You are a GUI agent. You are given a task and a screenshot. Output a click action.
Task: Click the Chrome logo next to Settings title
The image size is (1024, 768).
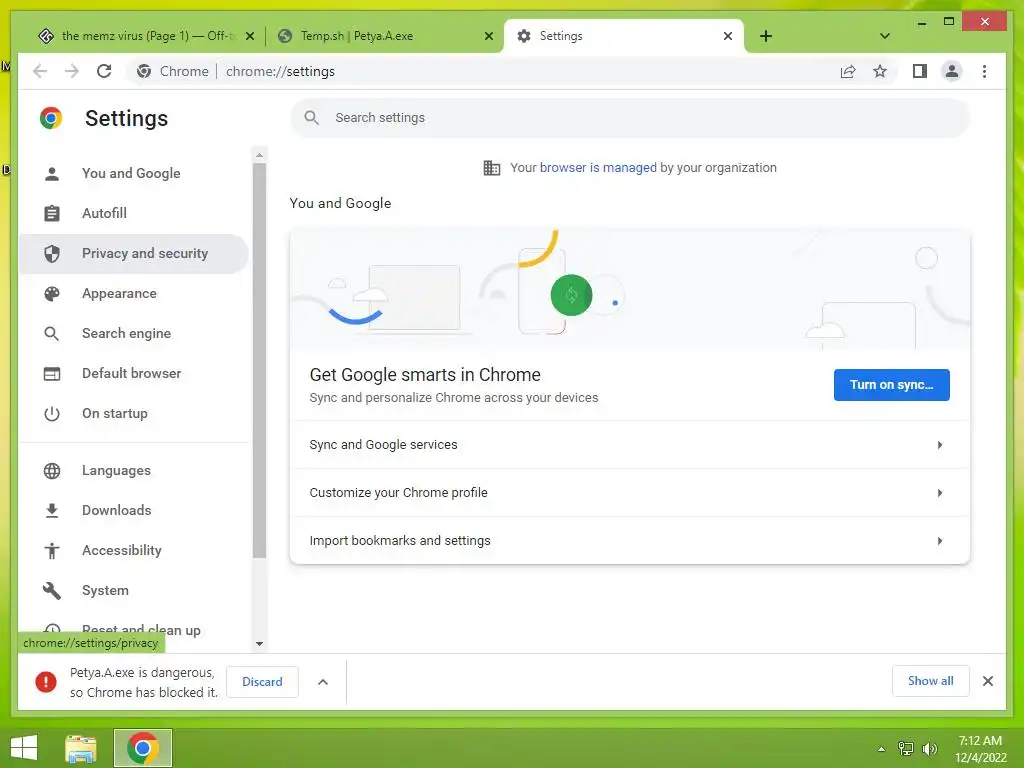click(51, 118)
